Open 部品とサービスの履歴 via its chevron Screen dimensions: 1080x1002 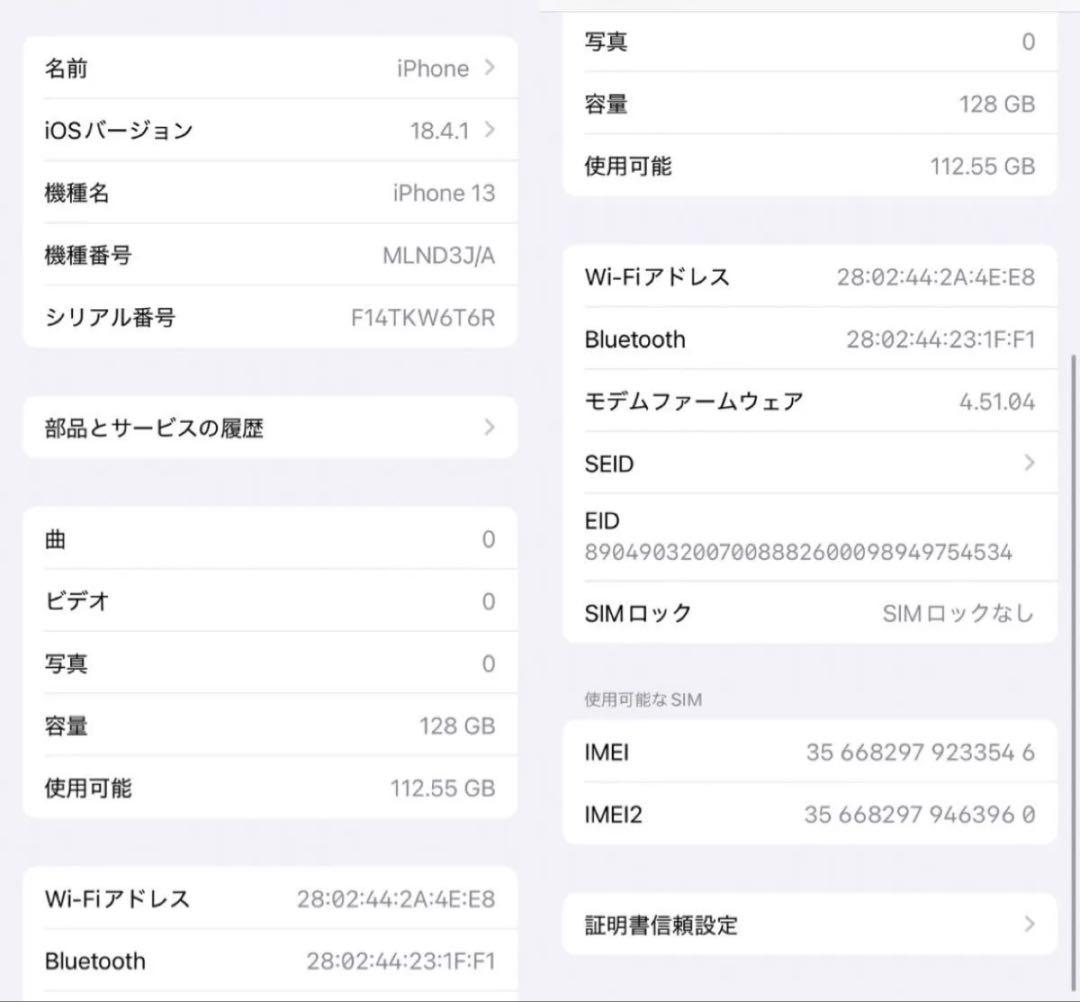(489, 427)
